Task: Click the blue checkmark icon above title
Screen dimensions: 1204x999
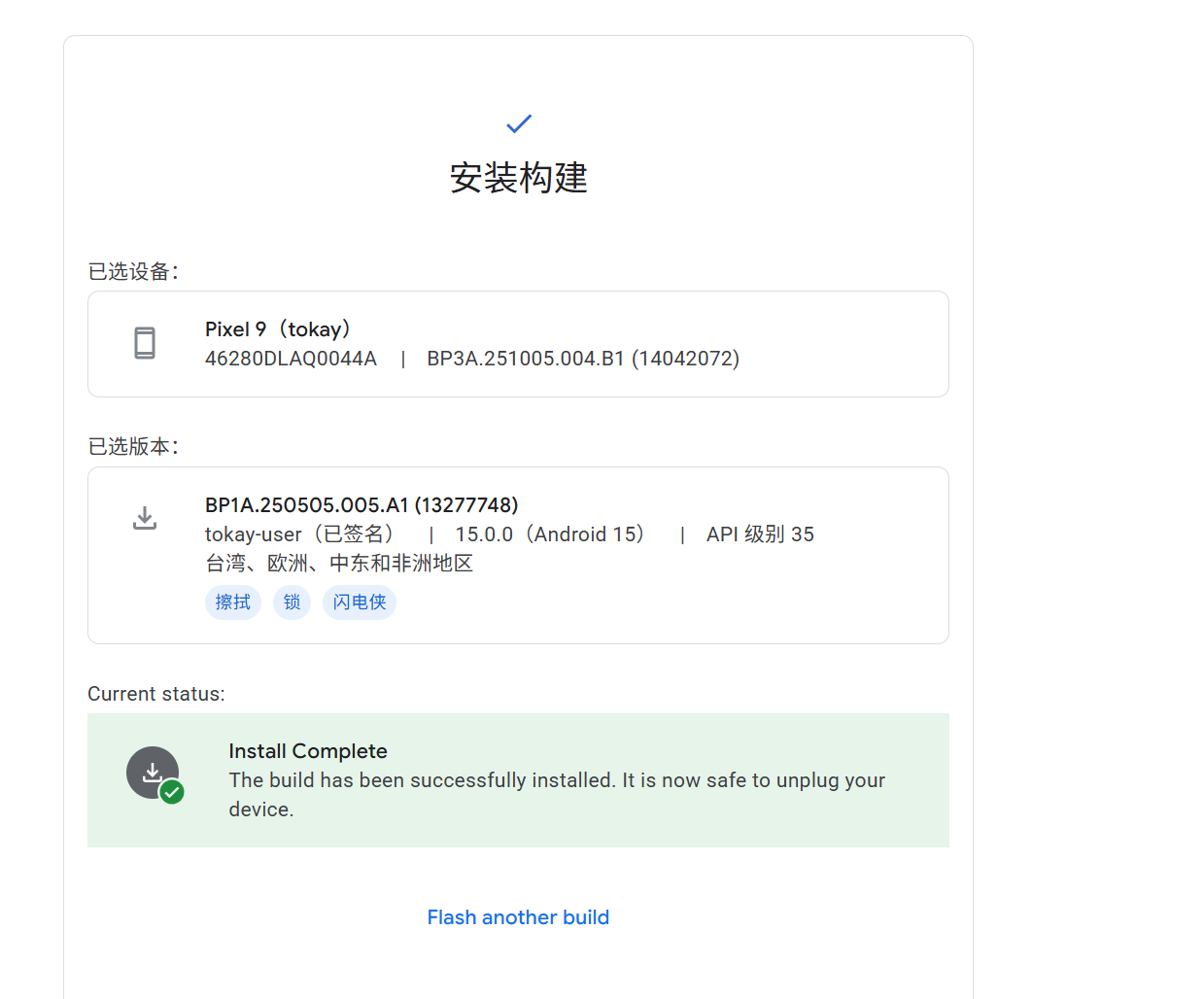Action: pos(519,123)
